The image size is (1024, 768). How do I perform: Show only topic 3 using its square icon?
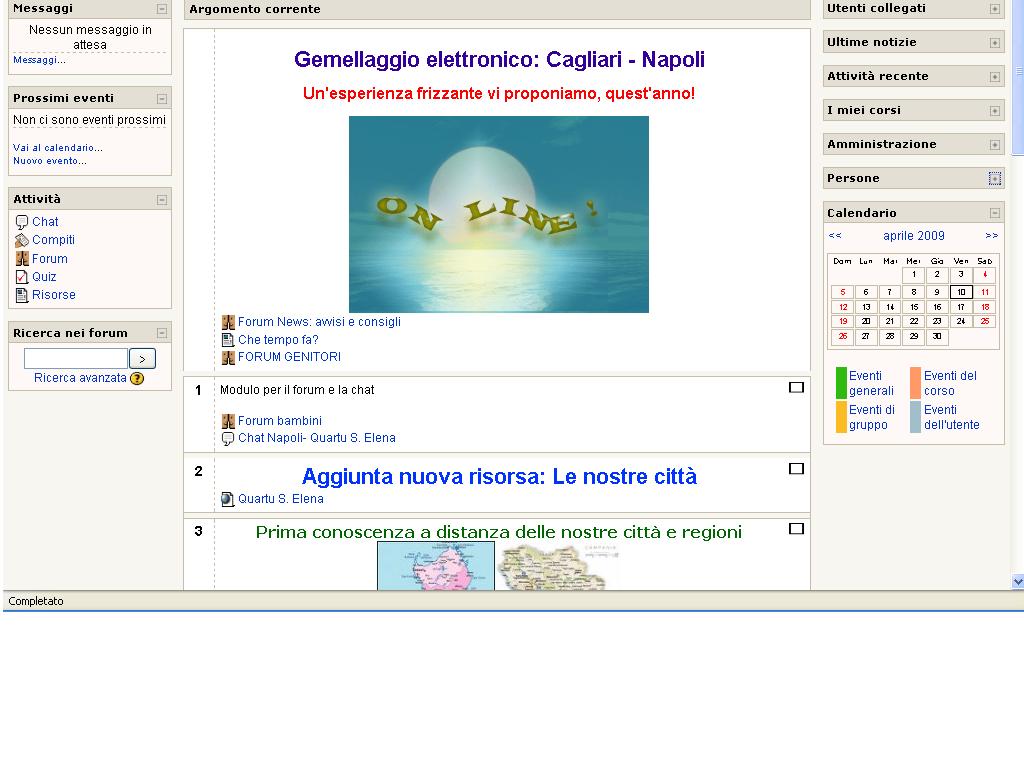796,529
